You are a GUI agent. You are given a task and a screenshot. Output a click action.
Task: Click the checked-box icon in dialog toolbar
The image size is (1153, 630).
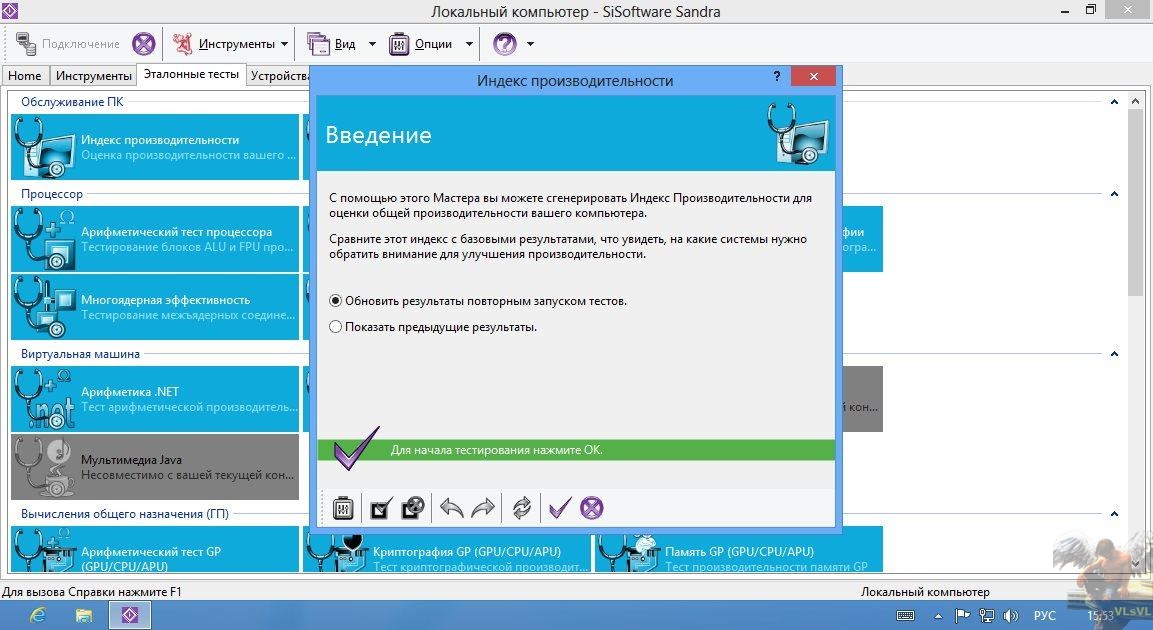pyautogui.click(x=381, y=508)
